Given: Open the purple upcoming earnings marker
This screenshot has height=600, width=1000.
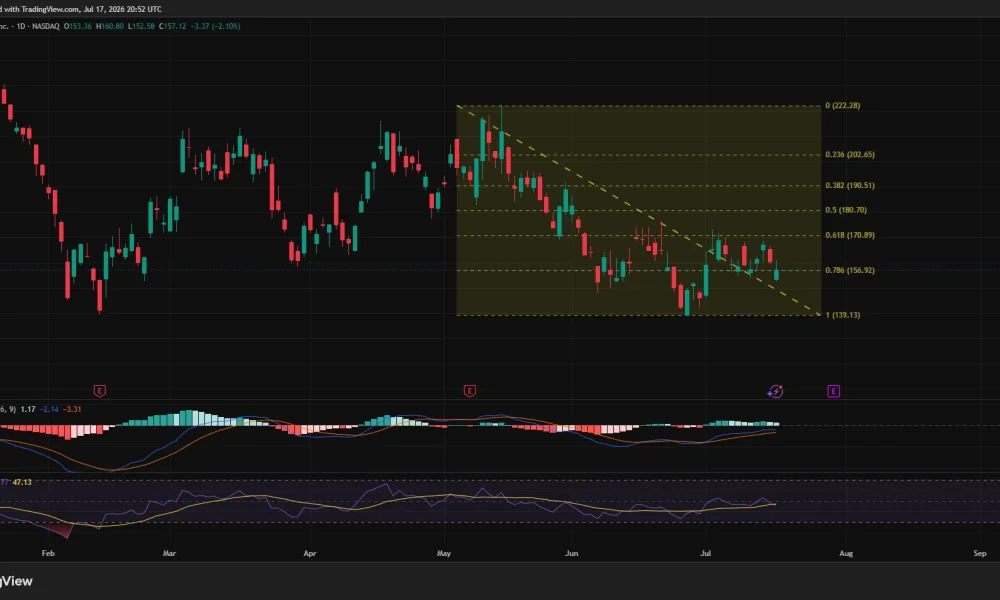Looking at the screenshot, I should click(x=834, y=391).
